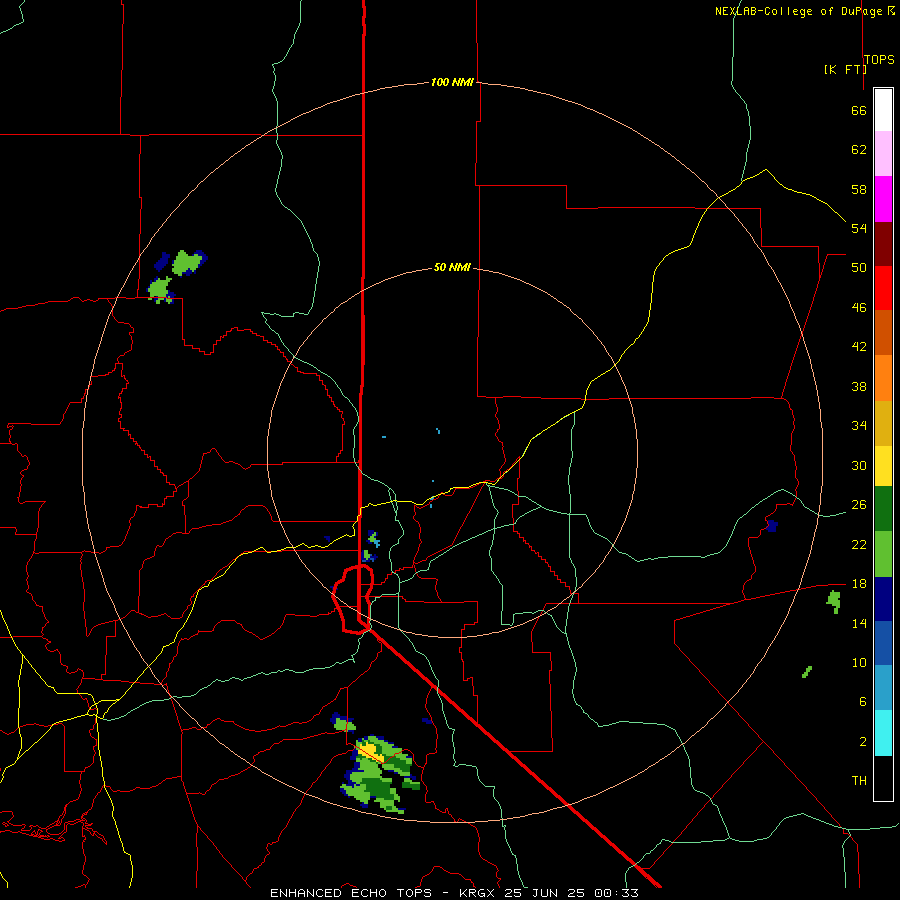Click the navy blue legend swatch
The image size is (900, 900).
click(883, 599)
